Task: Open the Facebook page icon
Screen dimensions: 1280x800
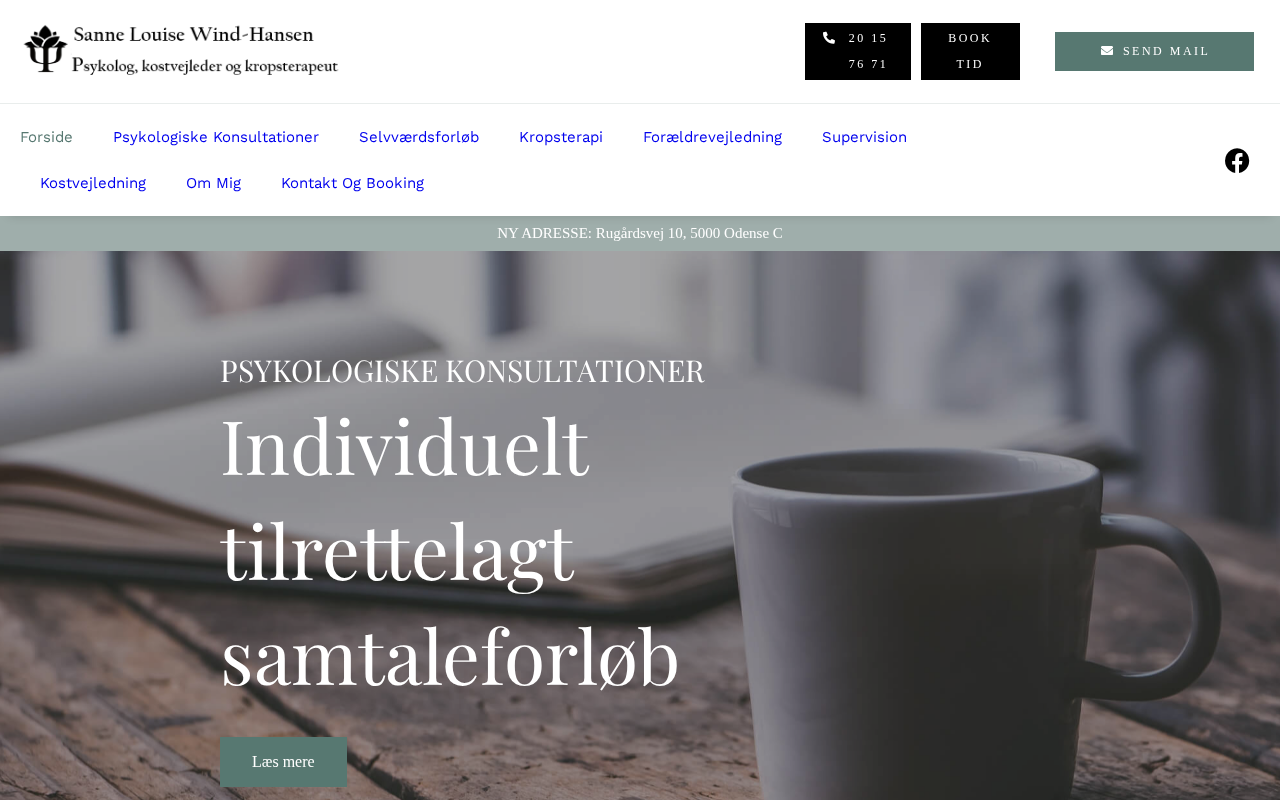Action: (1237, 160)
